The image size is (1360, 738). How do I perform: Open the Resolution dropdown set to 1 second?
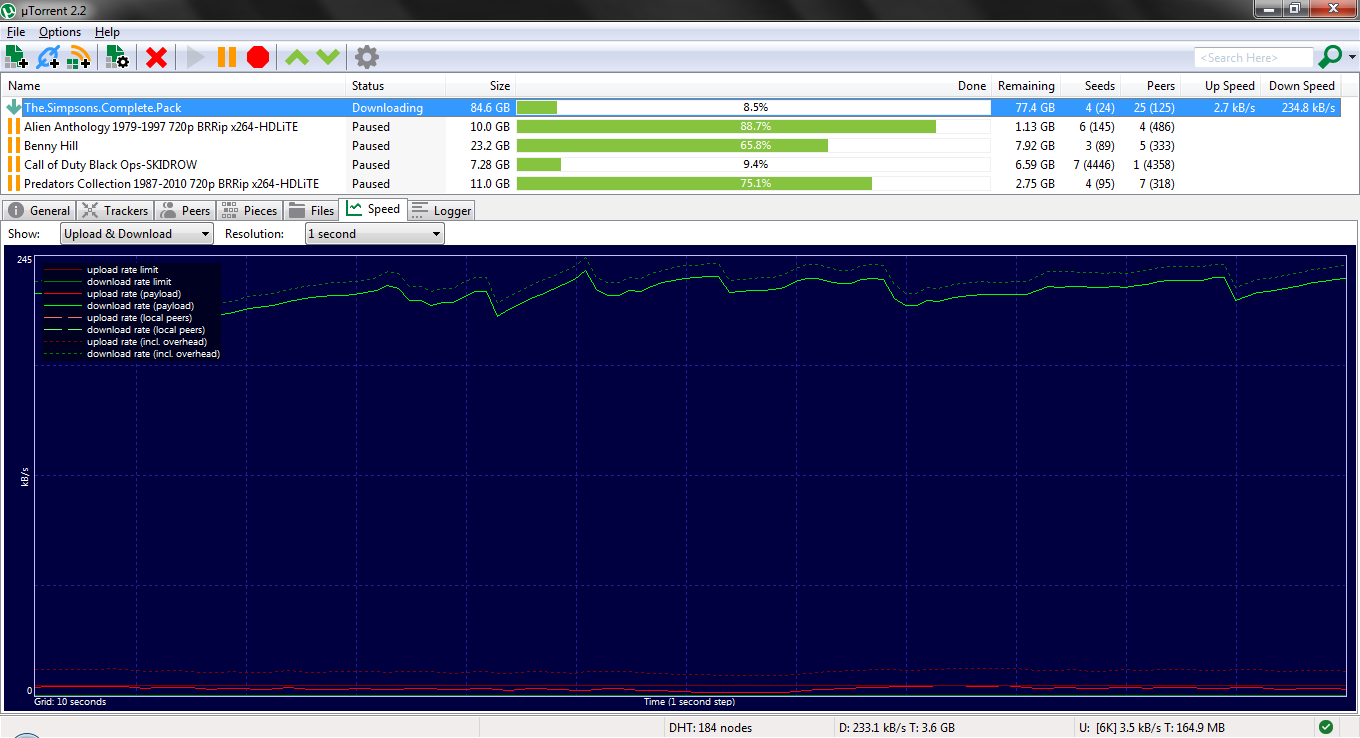(x=375, y=234)
